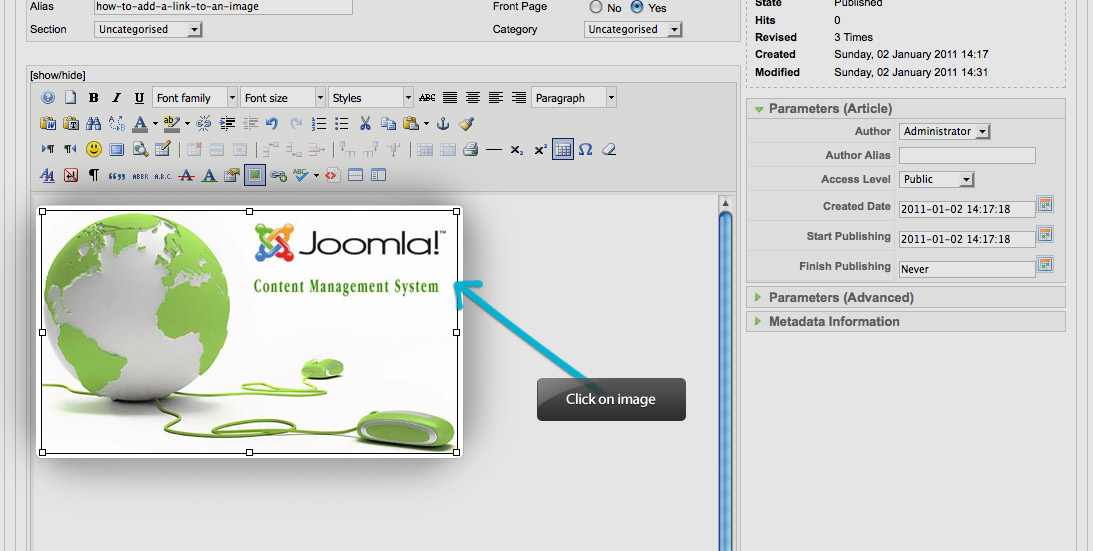Apply strikethrough (ABC) formatting
This screenshot has width=1093, height=551.
point(427,98)
